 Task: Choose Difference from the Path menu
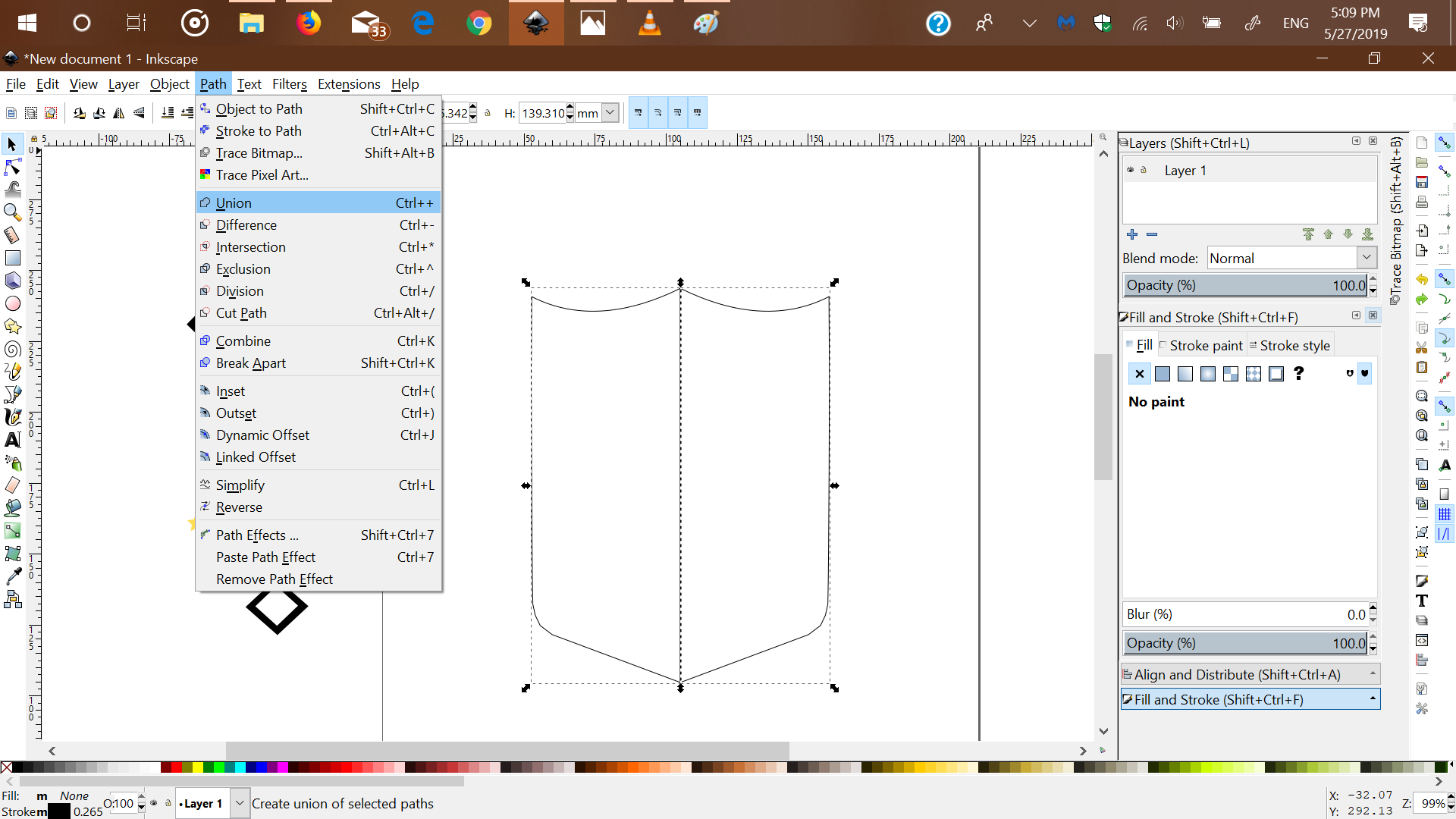click(246, 225)
